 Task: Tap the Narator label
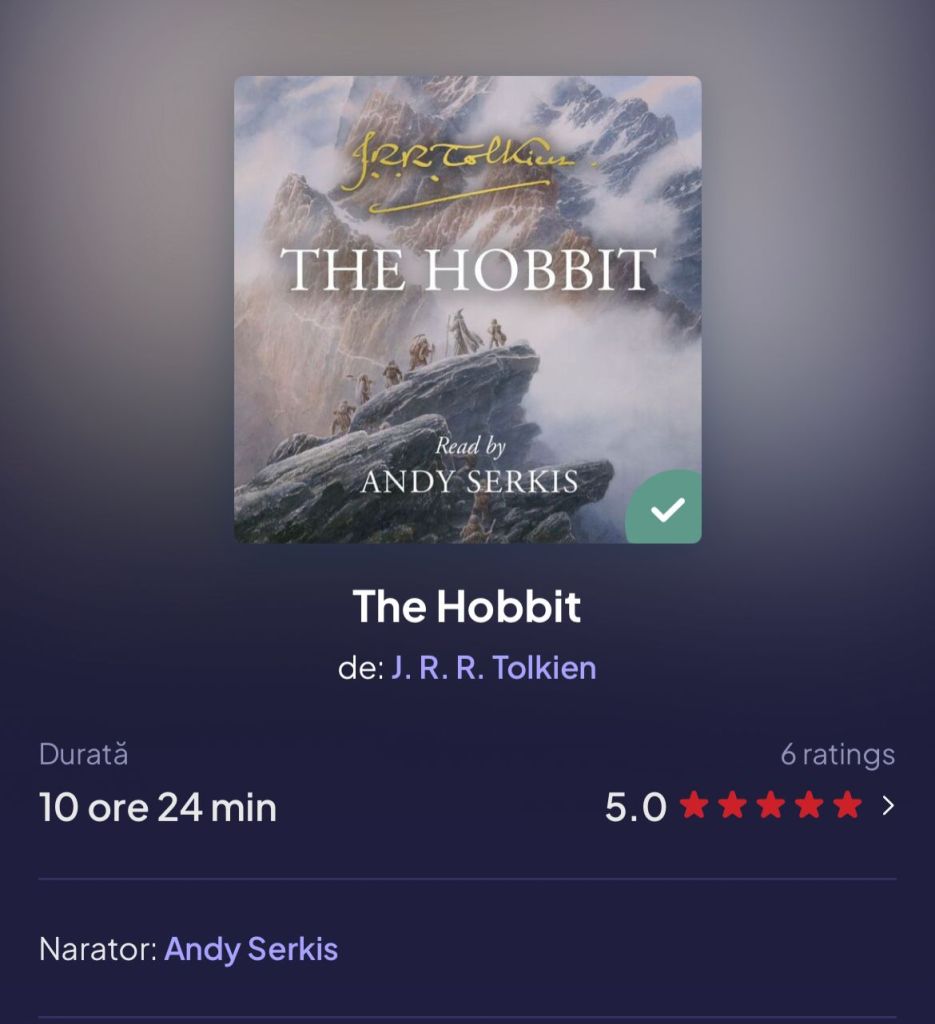[98, 949]
